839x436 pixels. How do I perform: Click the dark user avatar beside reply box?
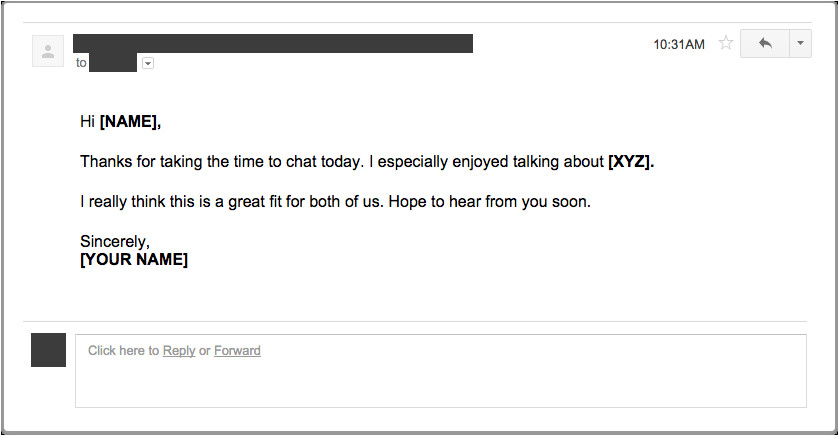point(49,350)
